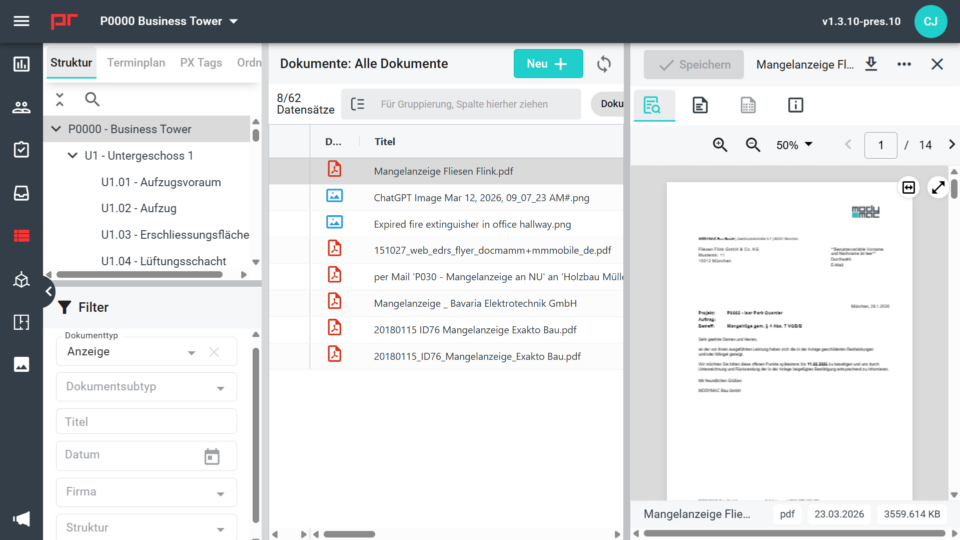Image resolution: width=960 pixels, height=540 pixels.
Task: Click the Titel filter input field
Action: click(x=146, y=421)
